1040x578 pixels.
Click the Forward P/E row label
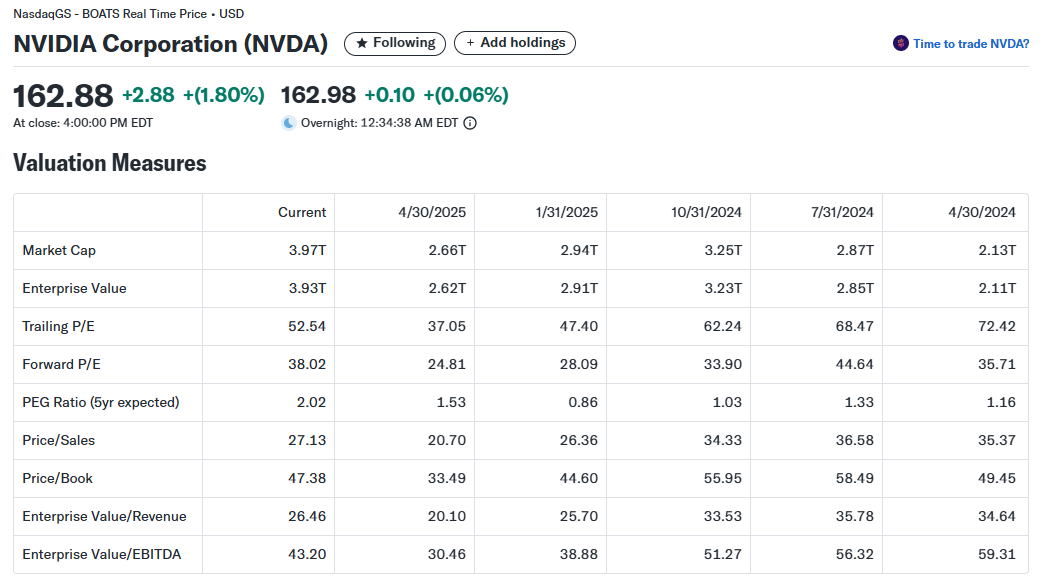pos(62,364)
